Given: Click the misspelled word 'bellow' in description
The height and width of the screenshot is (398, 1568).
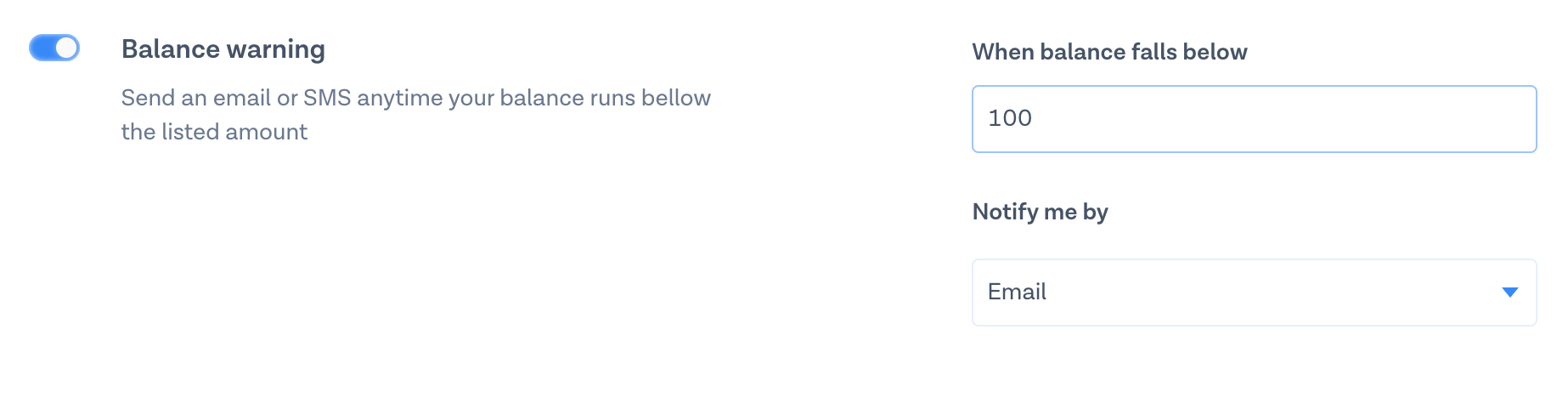Looking at the screenshot, I should pyautogui.click(x=676, y=98).
